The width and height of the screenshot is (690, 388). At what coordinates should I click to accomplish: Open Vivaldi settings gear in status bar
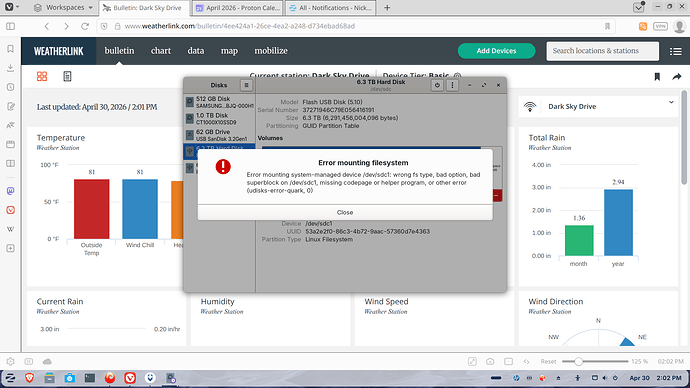tap(10, 361)
